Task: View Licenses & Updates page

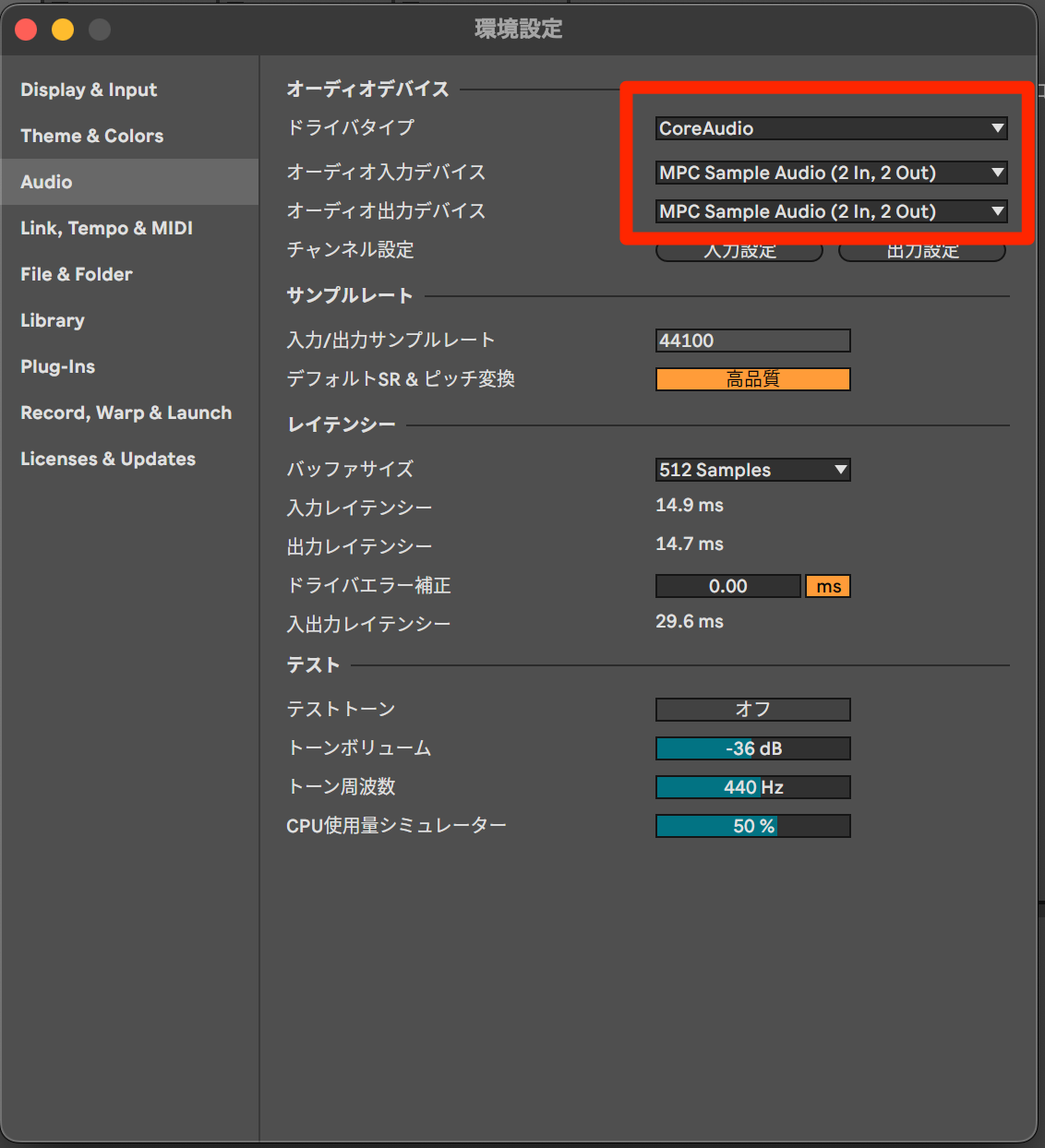Action: [108, 459]
